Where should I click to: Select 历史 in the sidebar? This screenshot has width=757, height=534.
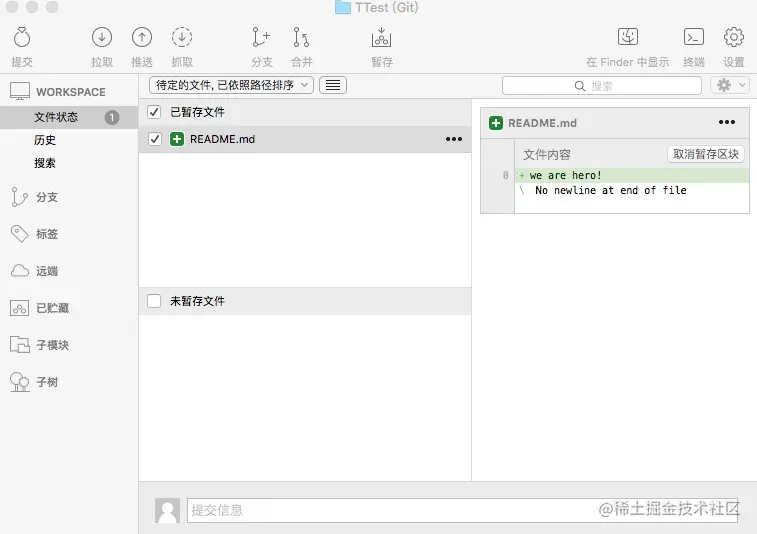click(x=45, y=140)
